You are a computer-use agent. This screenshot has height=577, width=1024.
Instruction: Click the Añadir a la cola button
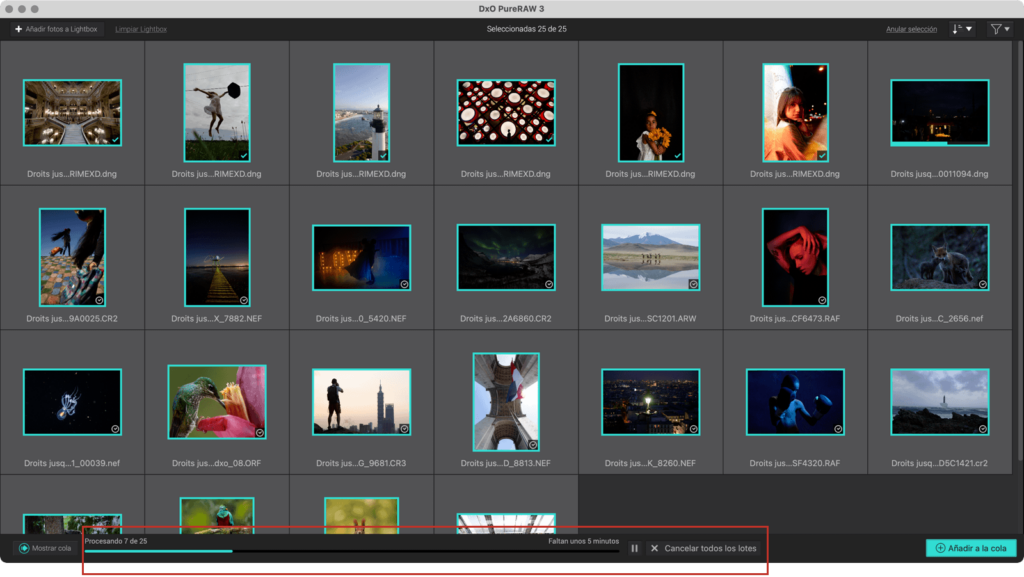(x=971, y=548)
